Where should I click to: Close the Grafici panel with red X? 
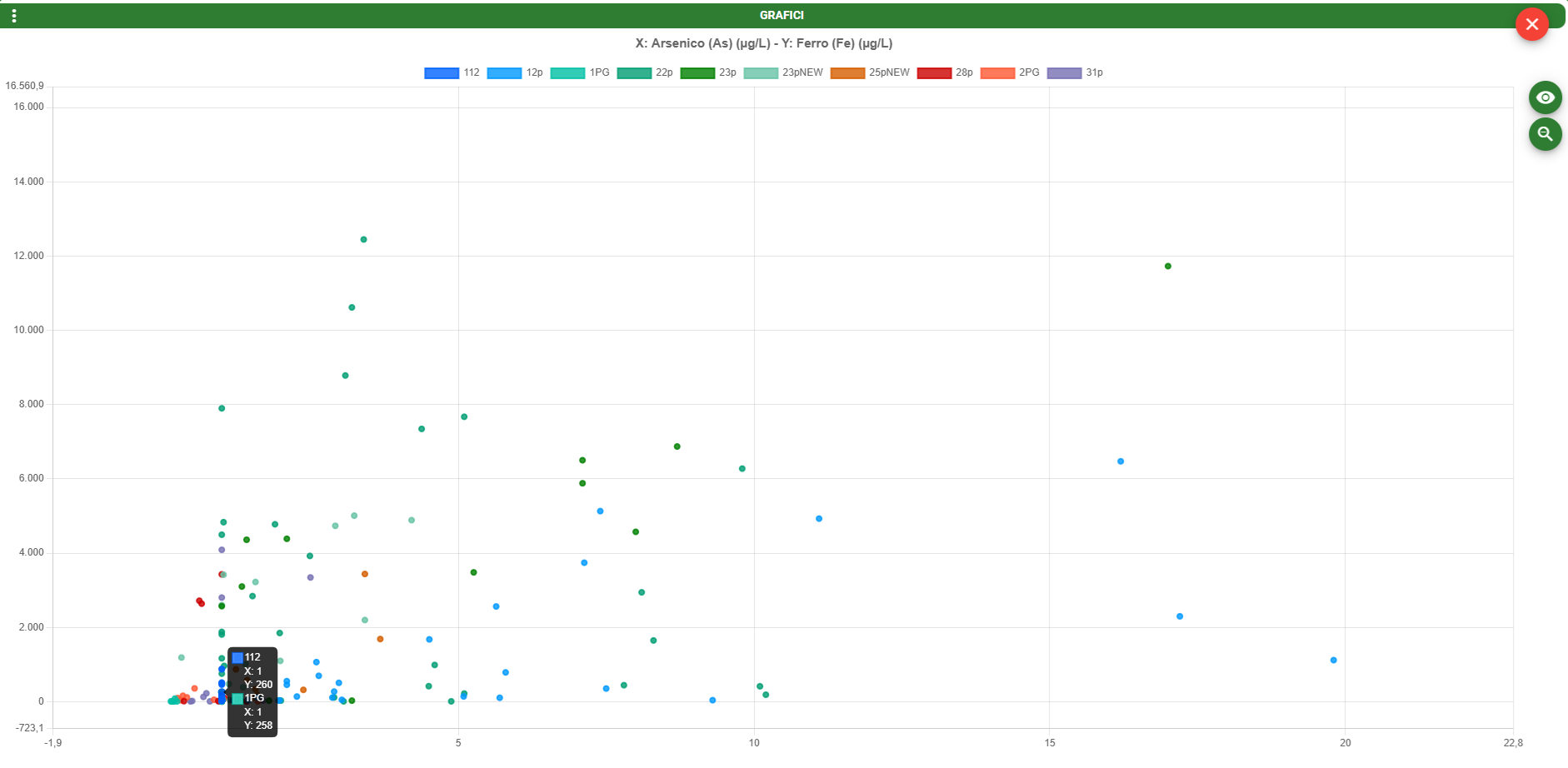(1531, 24)
